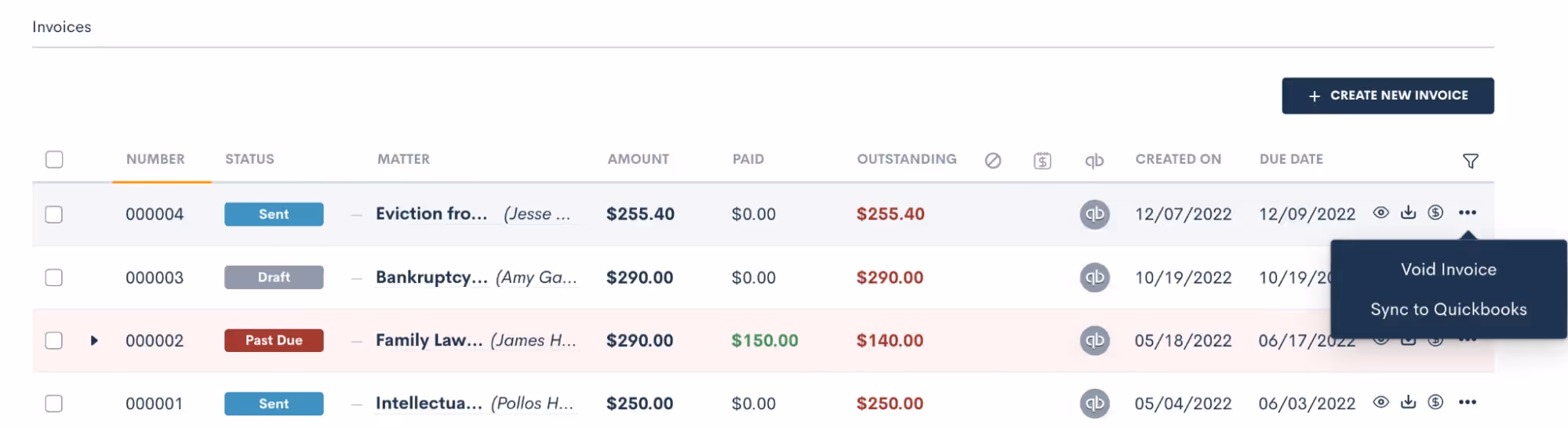
Task: Download invoice 000001
Action: (1408, 402)
